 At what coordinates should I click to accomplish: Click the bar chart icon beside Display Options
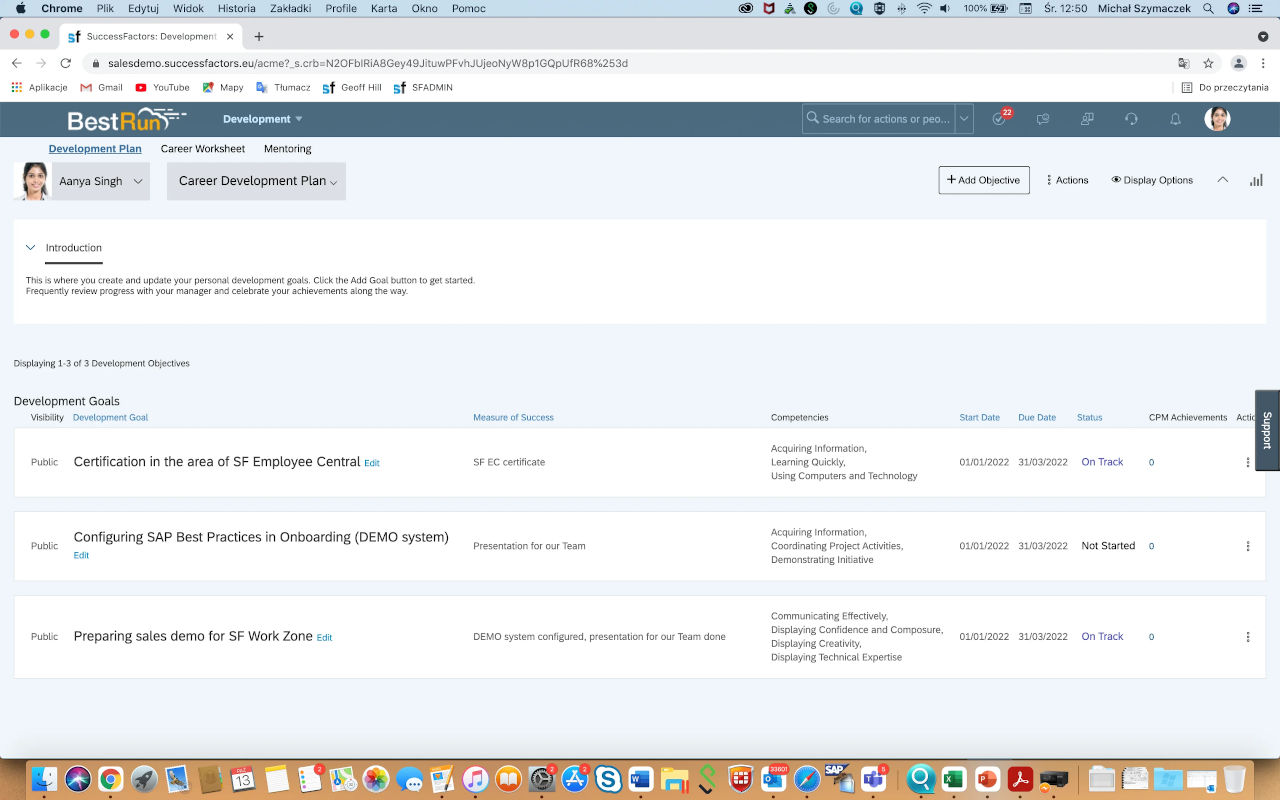[1256, 180]
